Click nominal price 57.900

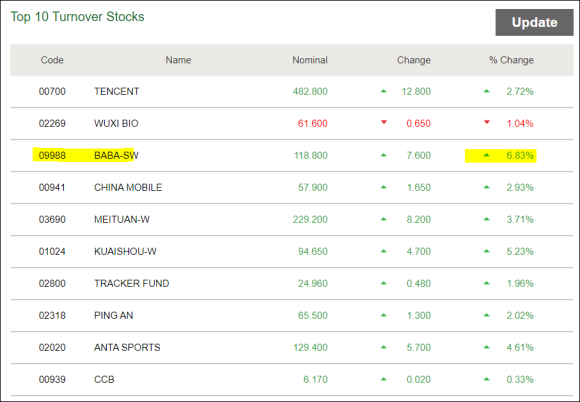click(313, 188)
